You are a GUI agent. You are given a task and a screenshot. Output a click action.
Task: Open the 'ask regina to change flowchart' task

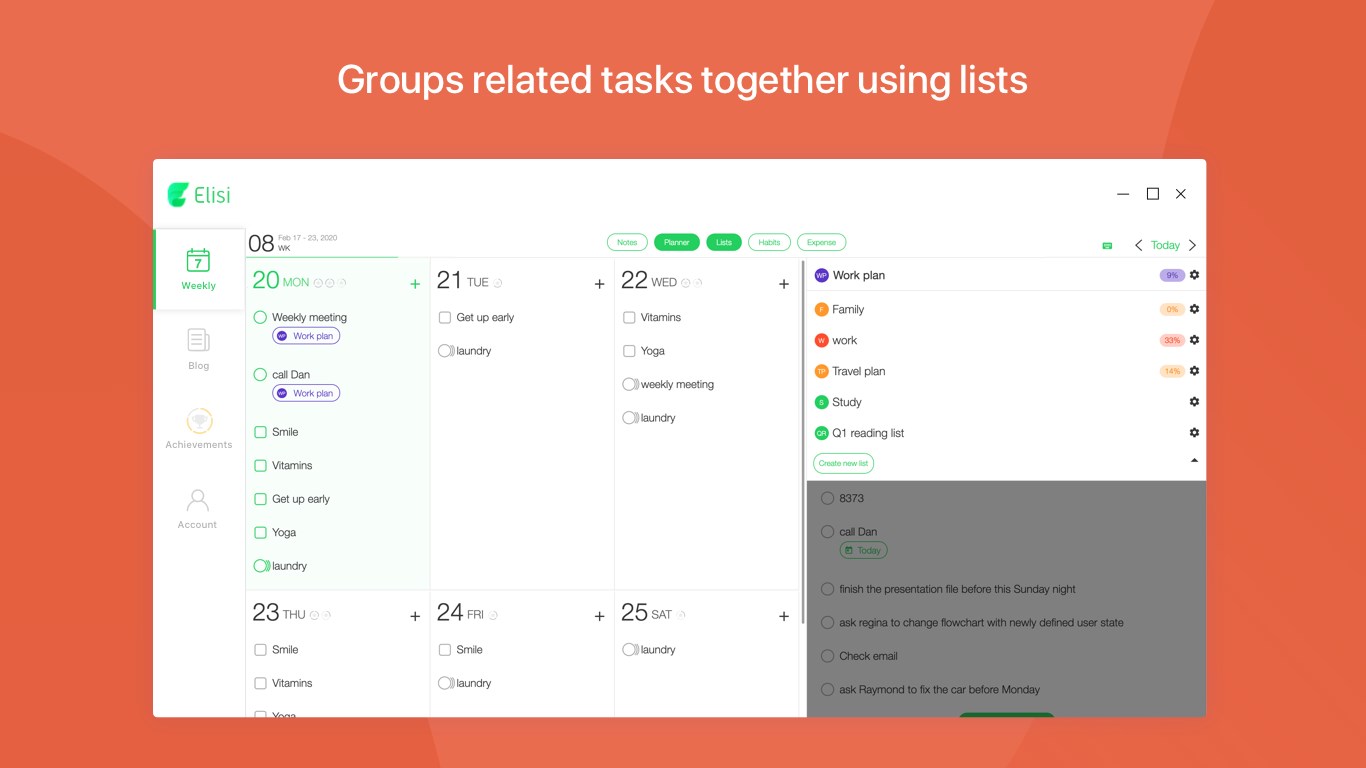(981, 622)
